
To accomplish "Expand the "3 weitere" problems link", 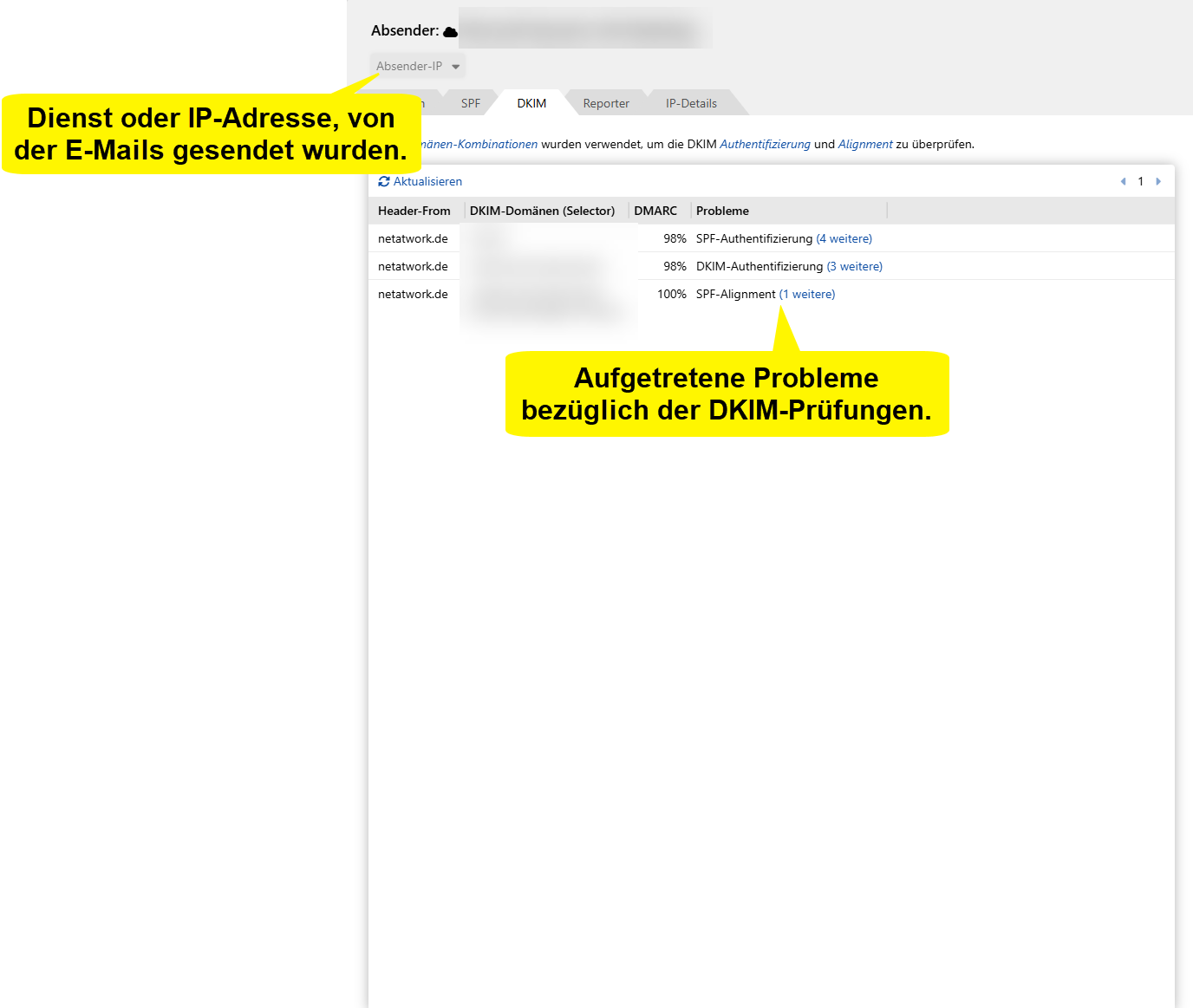I will [854, 266].
